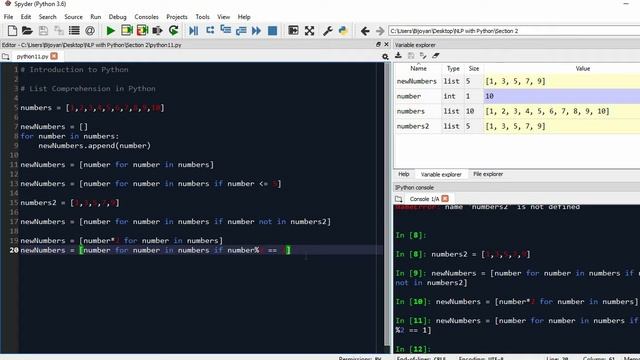The width and height of the screenshot is (640, 360).
Task: Run selection or current line icon
Action: pos(157,31)
